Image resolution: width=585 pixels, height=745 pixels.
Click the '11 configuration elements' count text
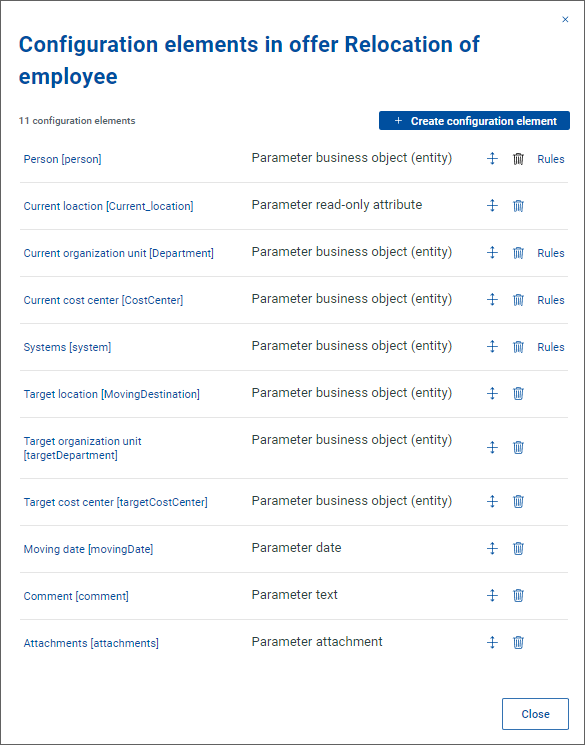(x=77, y=121)
